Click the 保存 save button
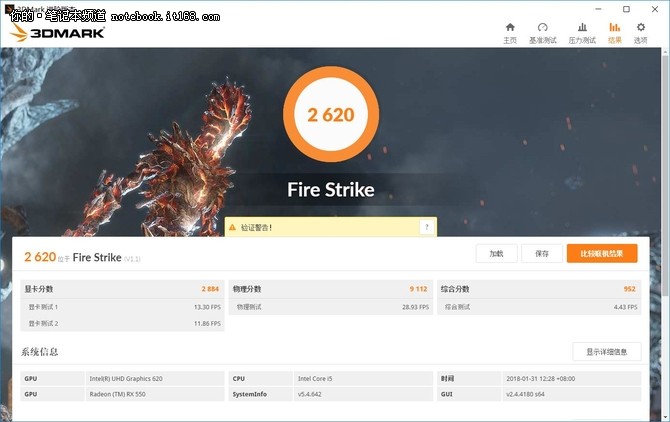The width and height of the screenshot is (670, 422). pos(541,254)
